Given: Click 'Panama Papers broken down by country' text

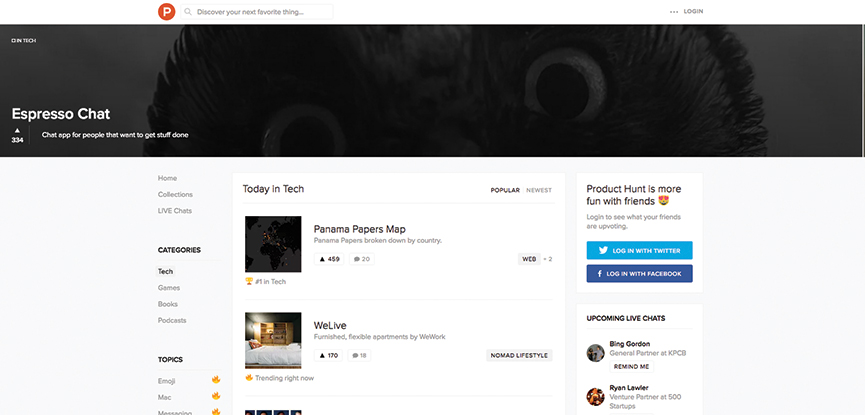Looking at the screenshot, I should [x=378, y=241].
